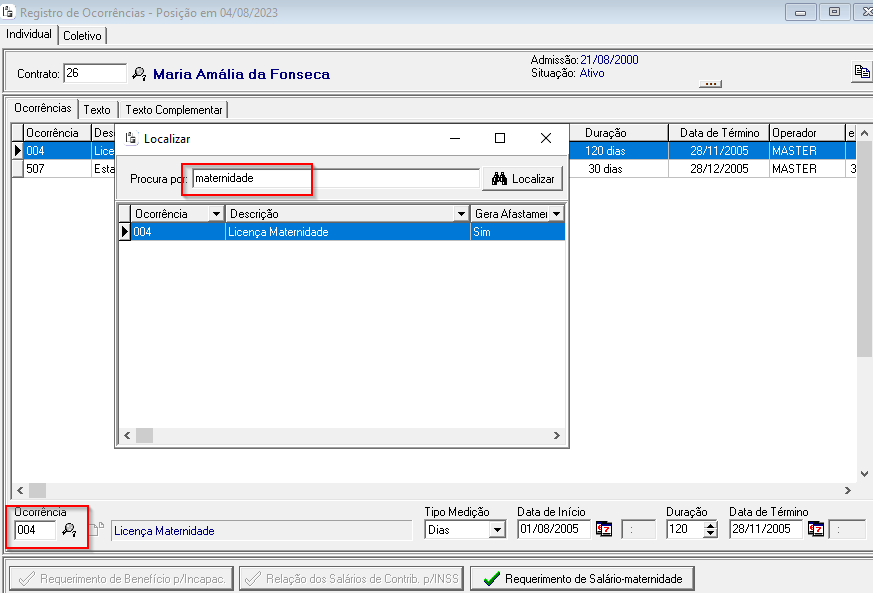
Task: Click the Procura por search field
Action: click(x=335, y=179)
